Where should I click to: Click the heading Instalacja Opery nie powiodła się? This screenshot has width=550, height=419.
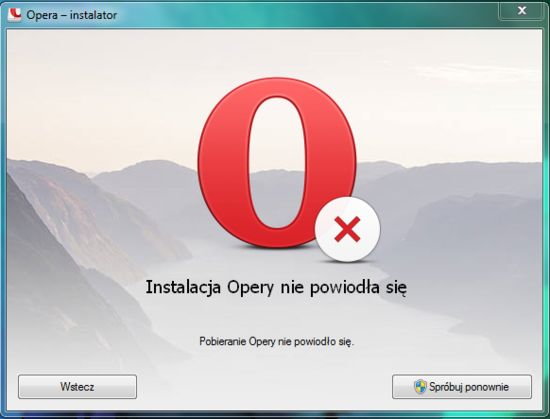coord(276,288)
